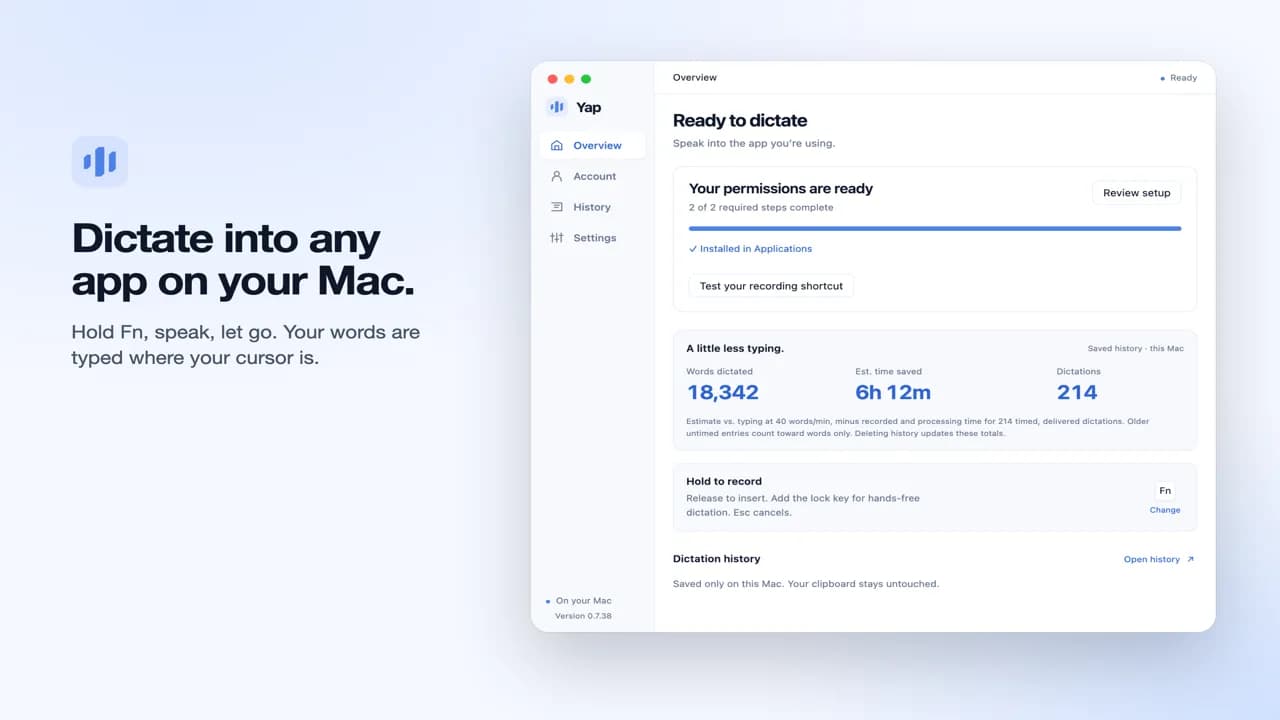Click the blue dot beside On your Mac
The image size is (1280, 720).
click(x=548, y=601)
